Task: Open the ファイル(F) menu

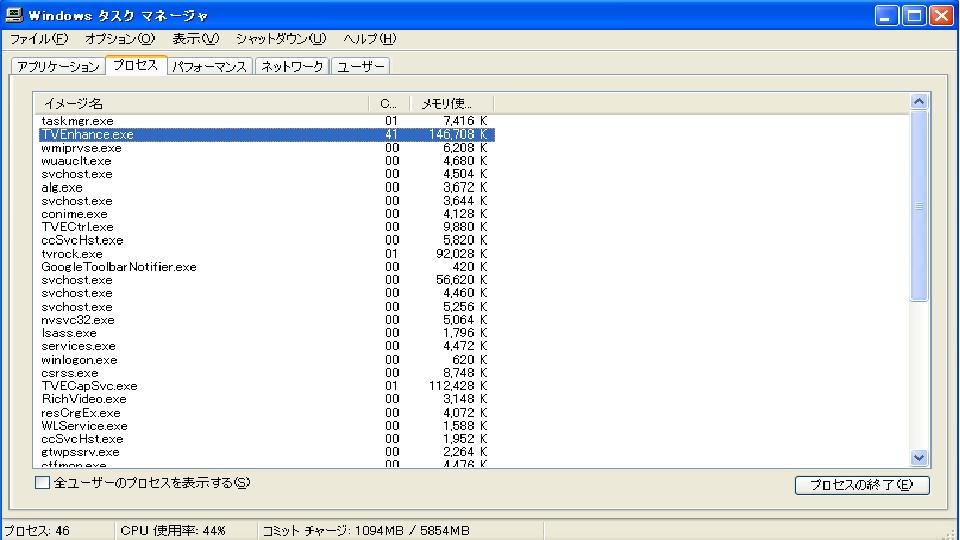Action: click(x=39, y=39)
